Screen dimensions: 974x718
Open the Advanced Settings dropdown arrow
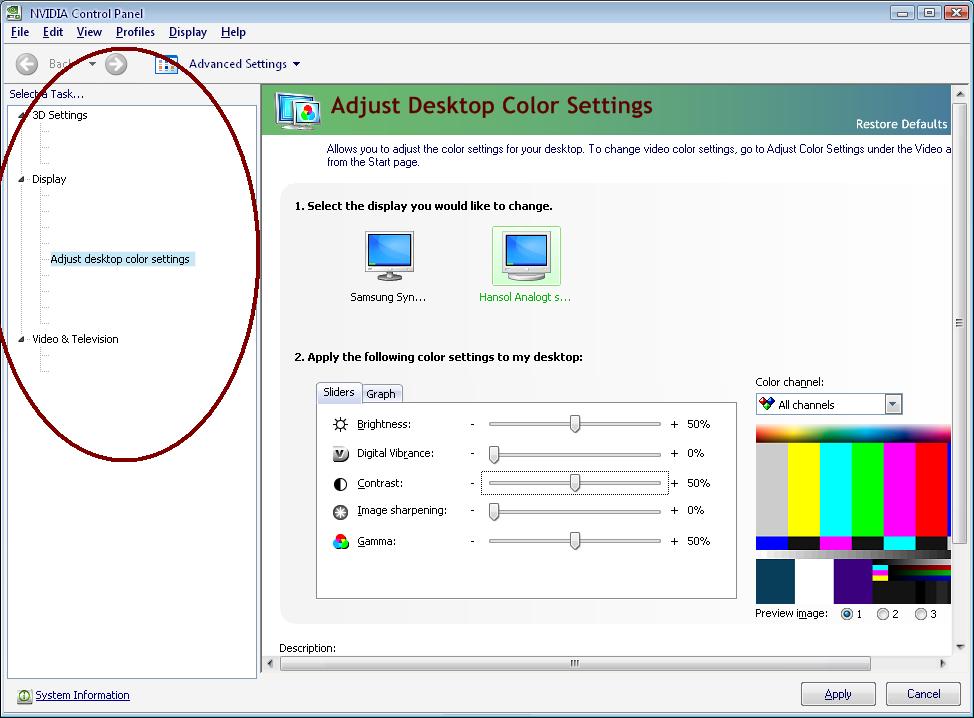[296, 64]
